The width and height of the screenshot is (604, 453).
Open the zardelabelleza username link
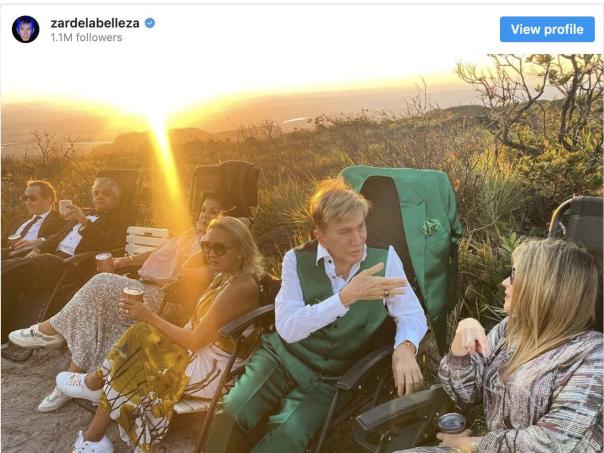[96, 22]
